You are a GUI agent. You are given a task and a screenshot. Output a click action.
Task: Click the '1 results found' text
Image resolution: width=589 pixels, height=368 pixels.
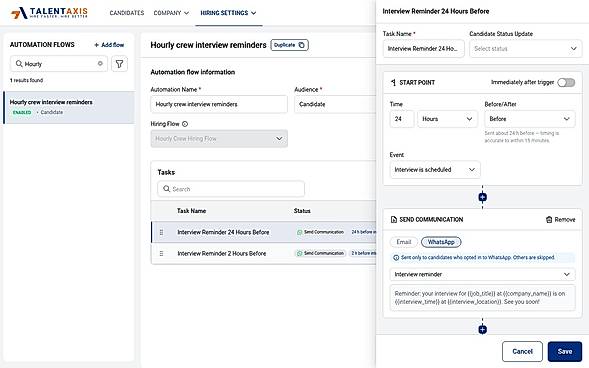point(26,80)
